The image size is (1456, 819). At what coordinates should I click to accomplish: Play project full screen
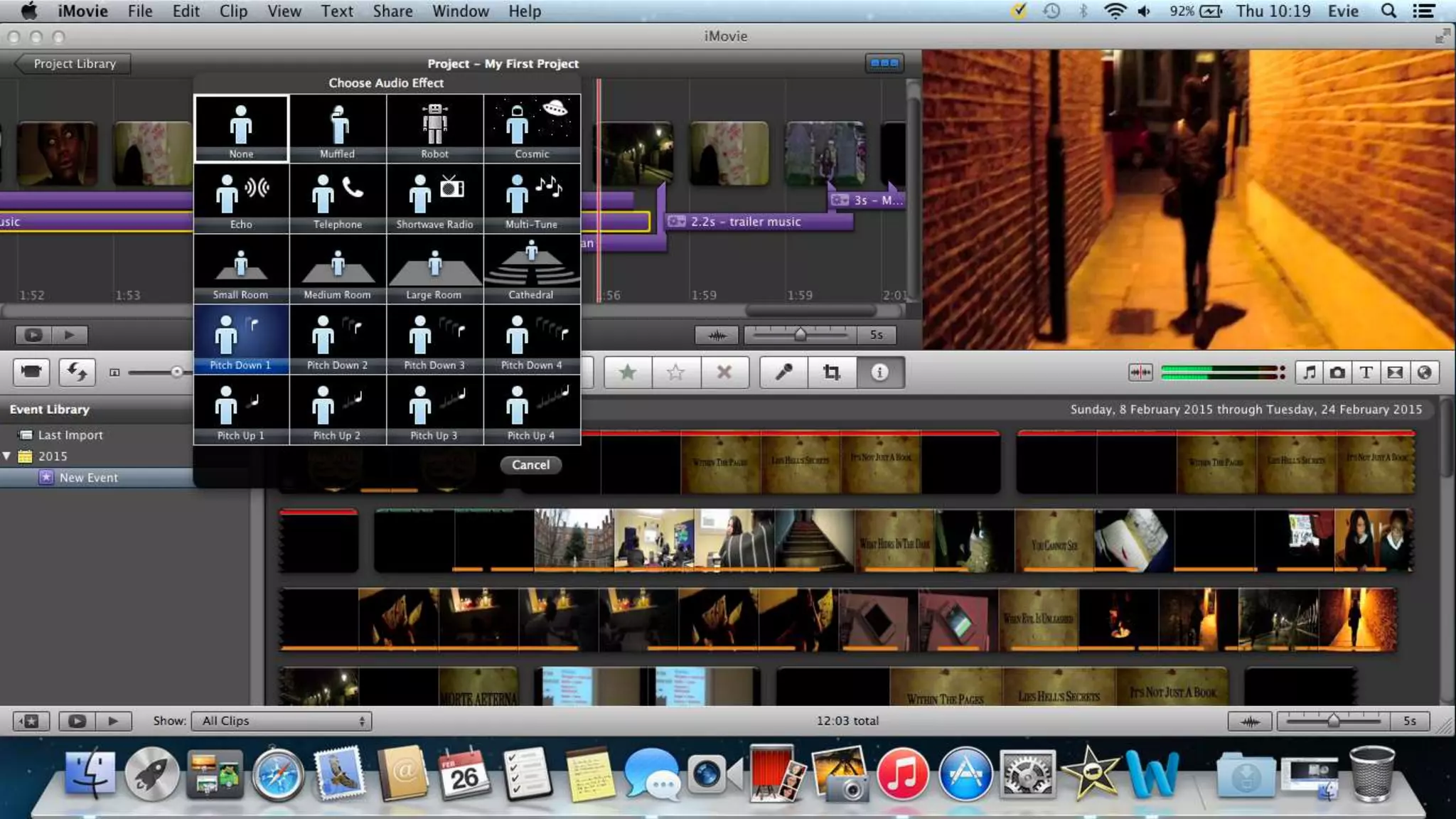33,335
